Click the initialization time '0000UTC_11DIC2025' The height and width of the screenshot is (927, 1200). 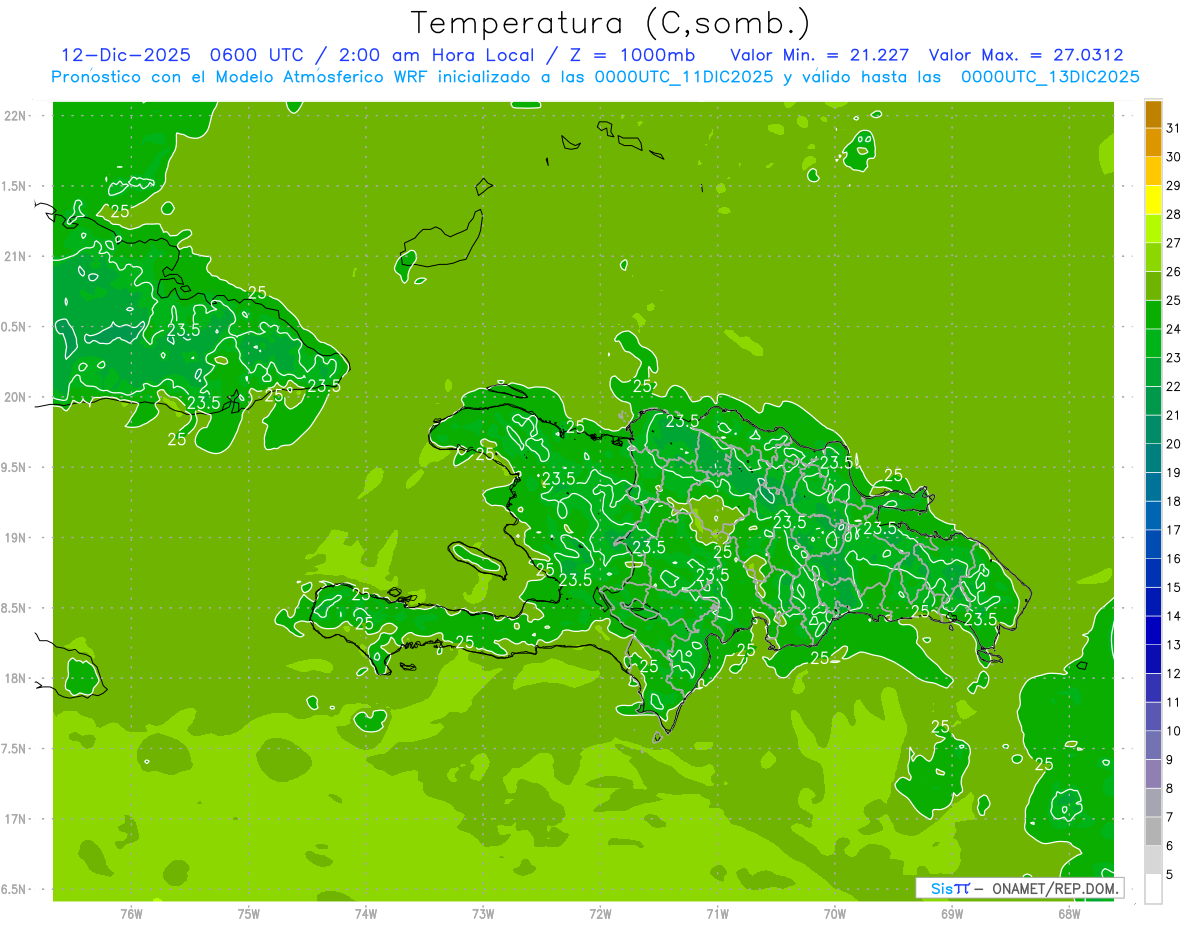(x=684, y=77)
